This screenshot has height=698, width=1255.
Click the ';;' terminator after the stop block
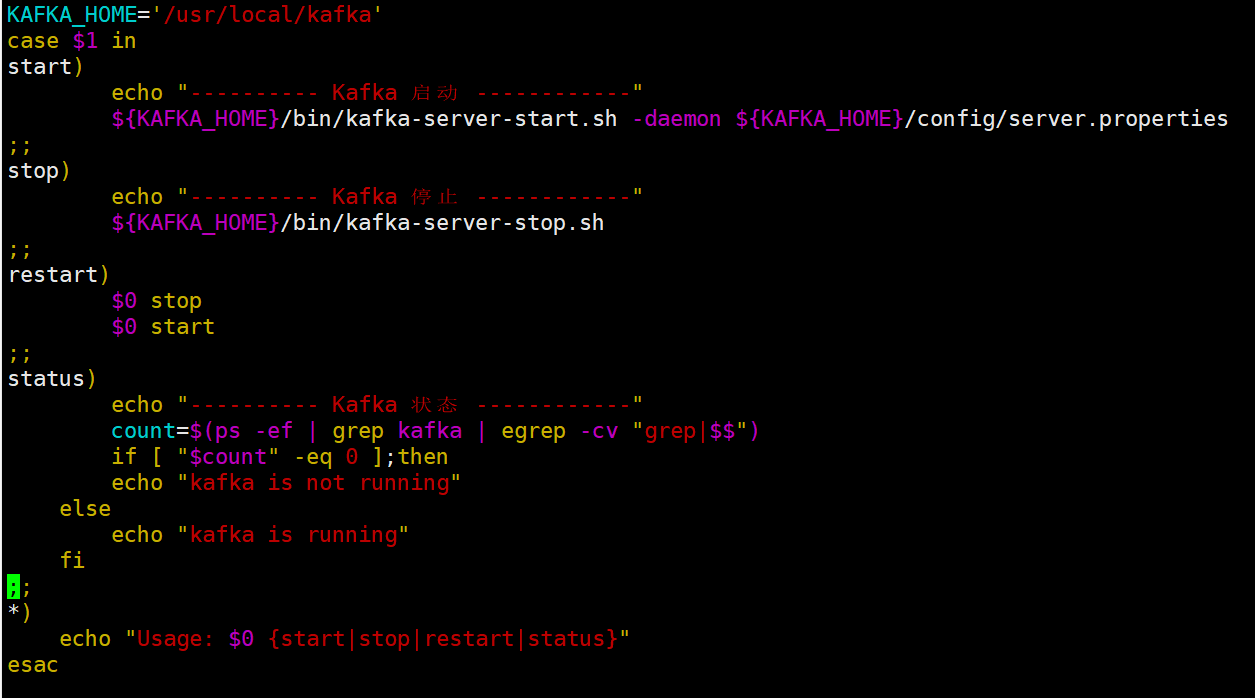click(x=20, y=250)
